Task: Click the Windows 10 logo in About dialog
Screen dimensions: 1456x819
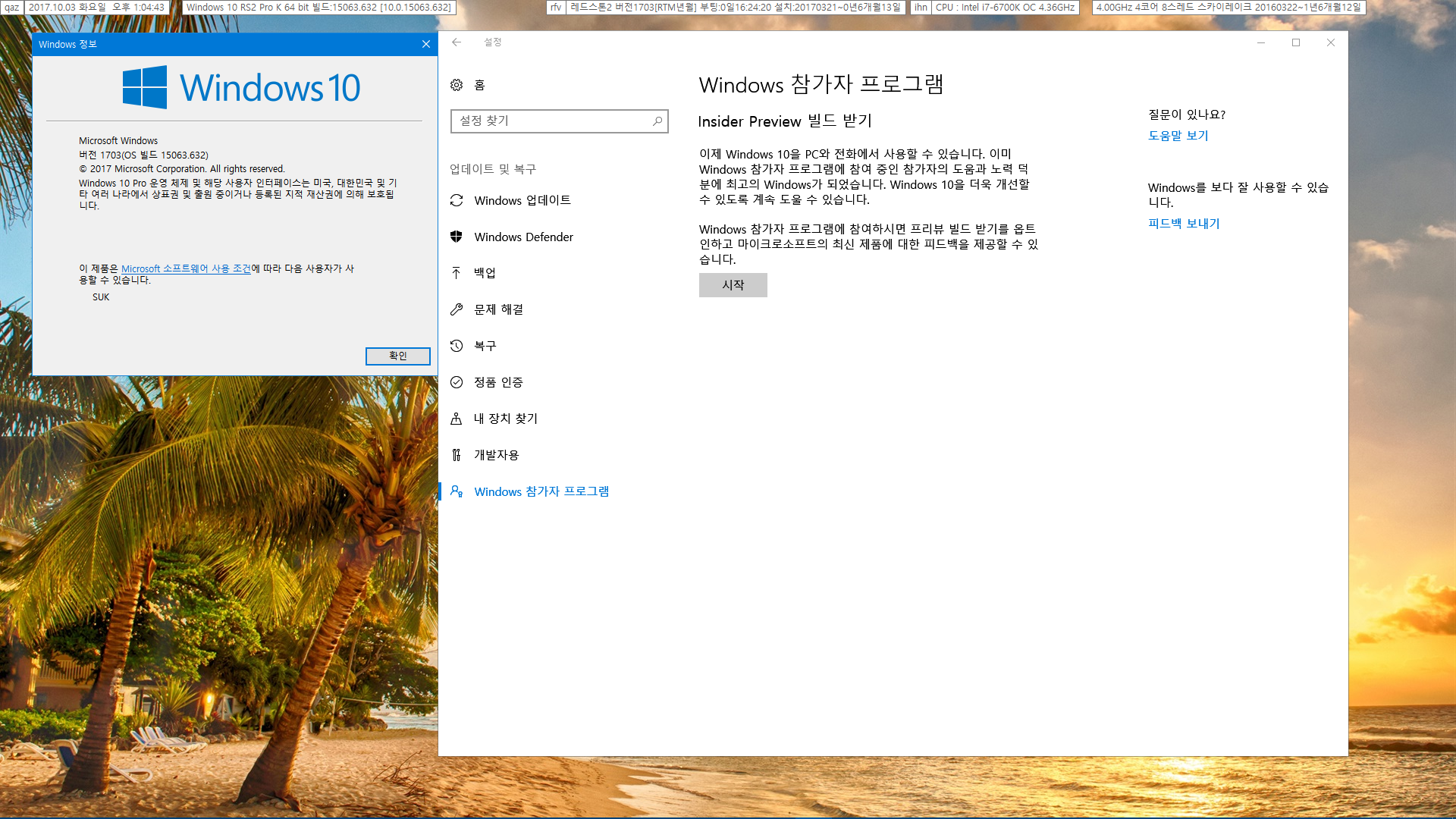Action: (x=241, y=87)
